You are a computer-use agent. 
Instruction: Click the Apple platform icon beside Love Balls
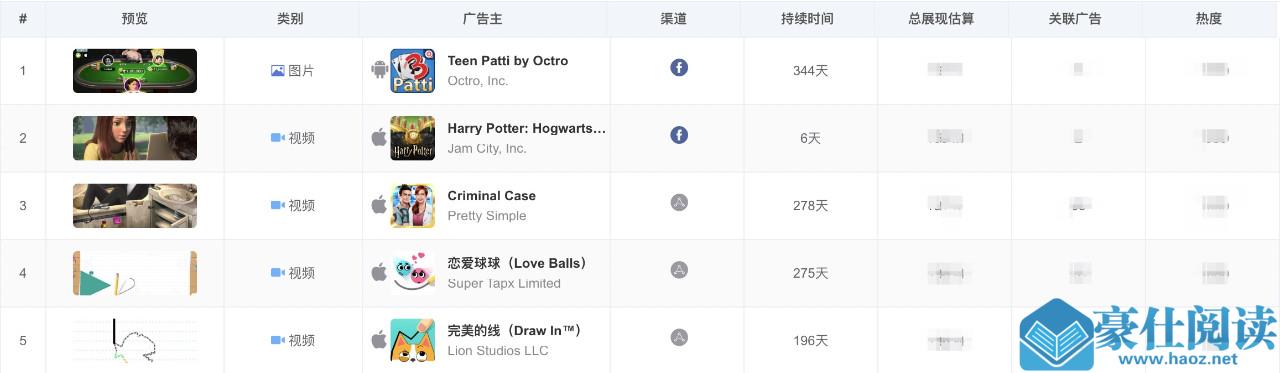[x=379, y=272]
